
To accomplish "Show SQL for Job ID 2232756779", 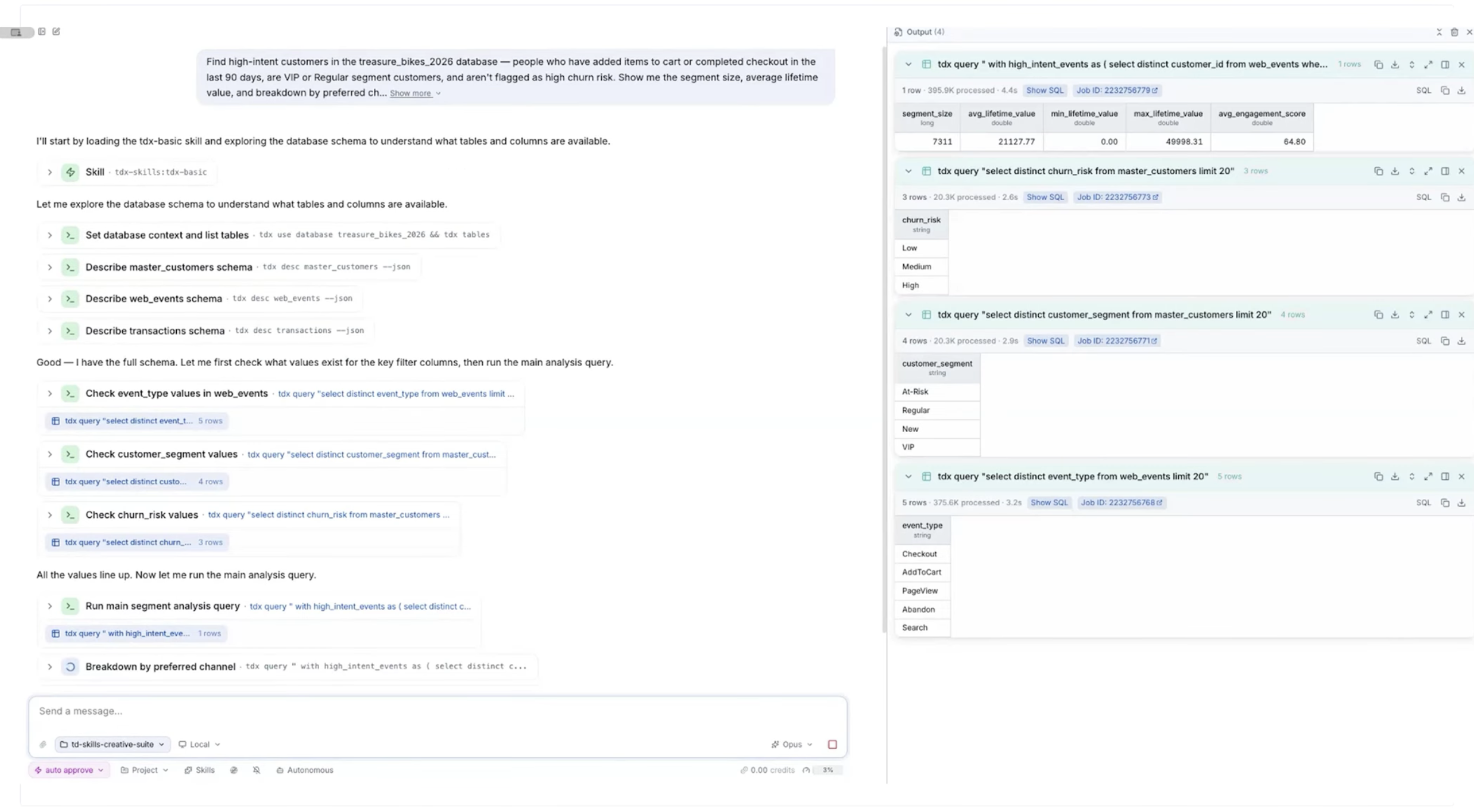I will point(1045,90).
